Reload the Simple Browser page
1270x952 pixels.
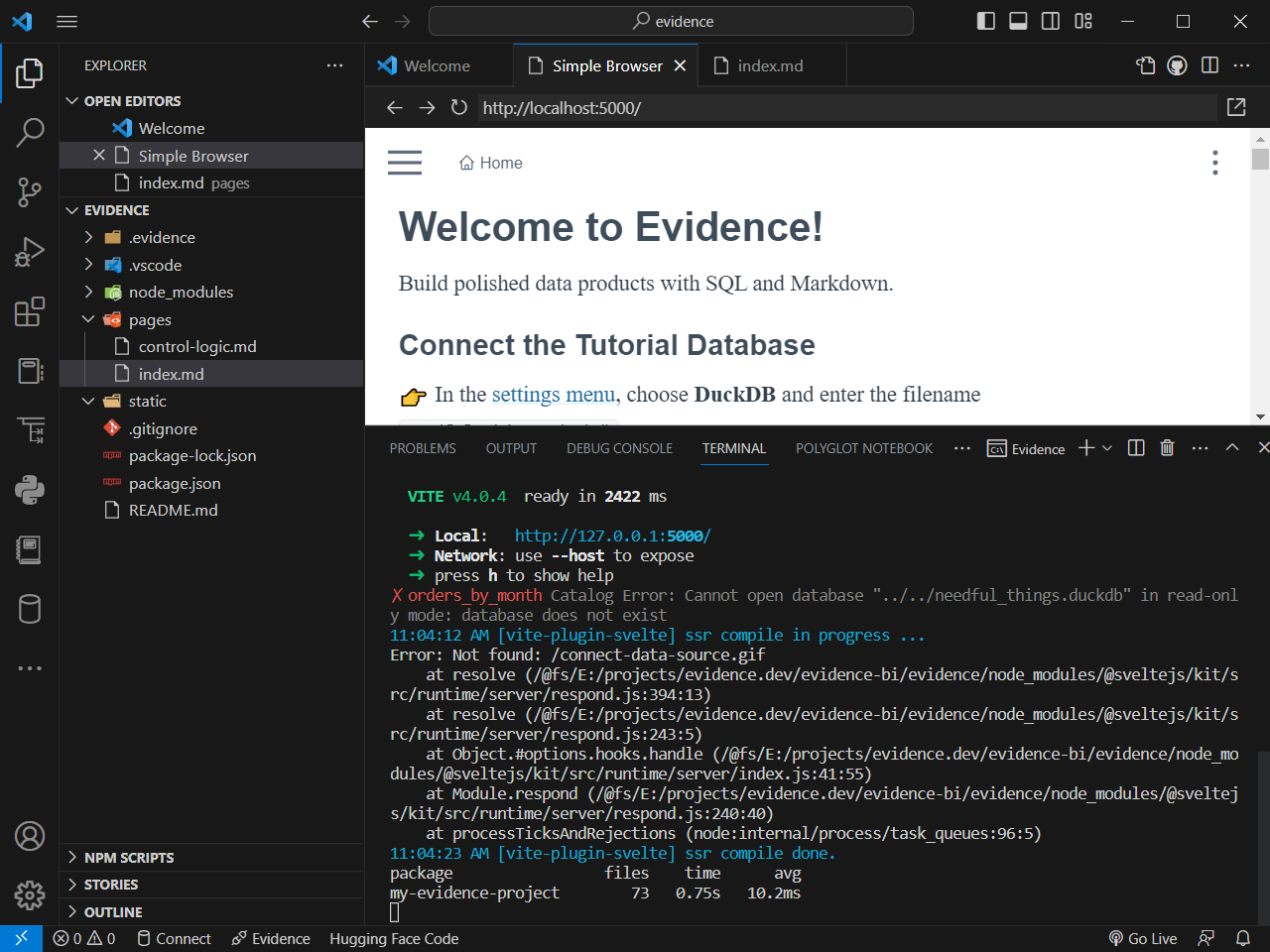[x=458, y=108]
